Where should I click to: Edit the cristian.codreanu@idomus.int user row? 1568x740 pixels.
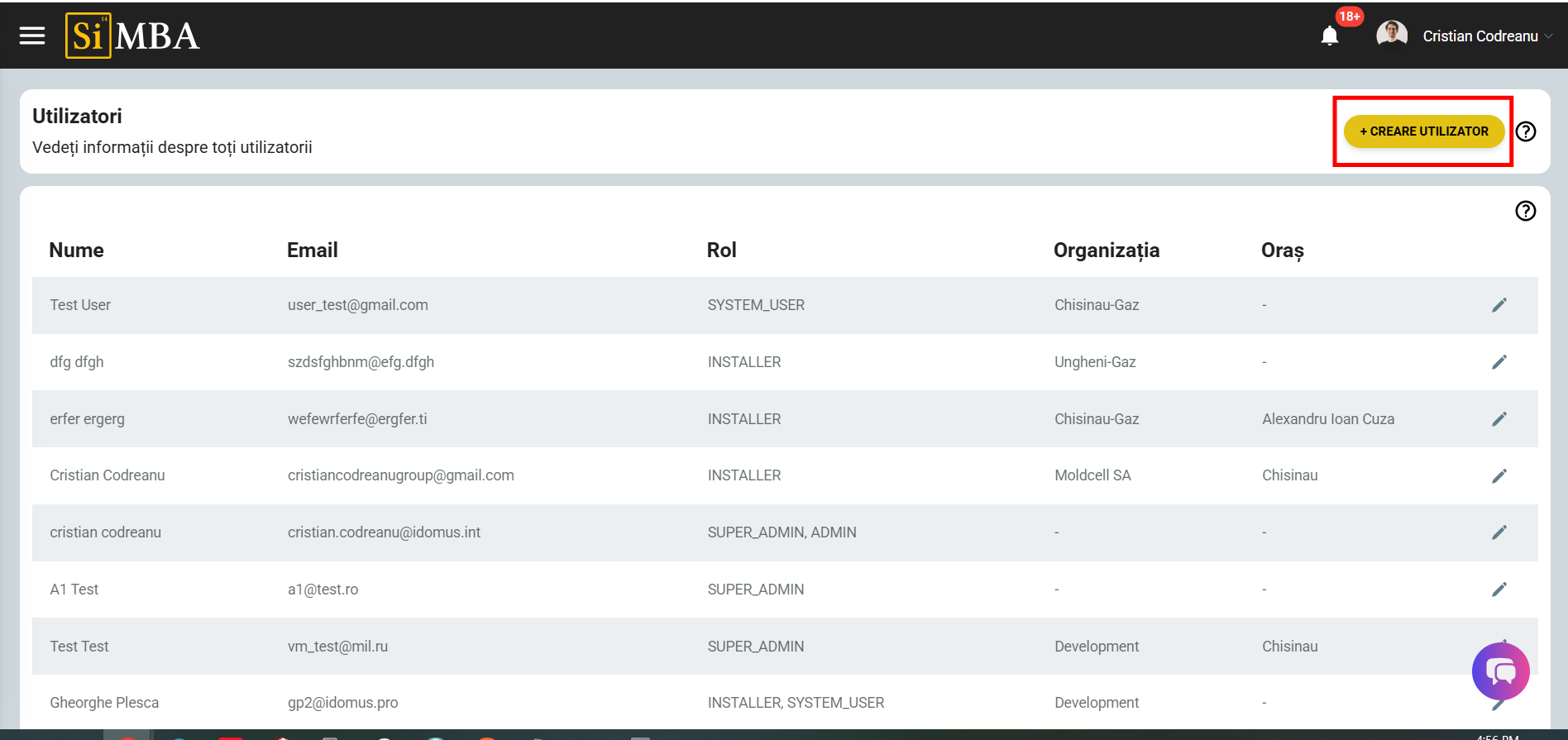point(1499,532)
